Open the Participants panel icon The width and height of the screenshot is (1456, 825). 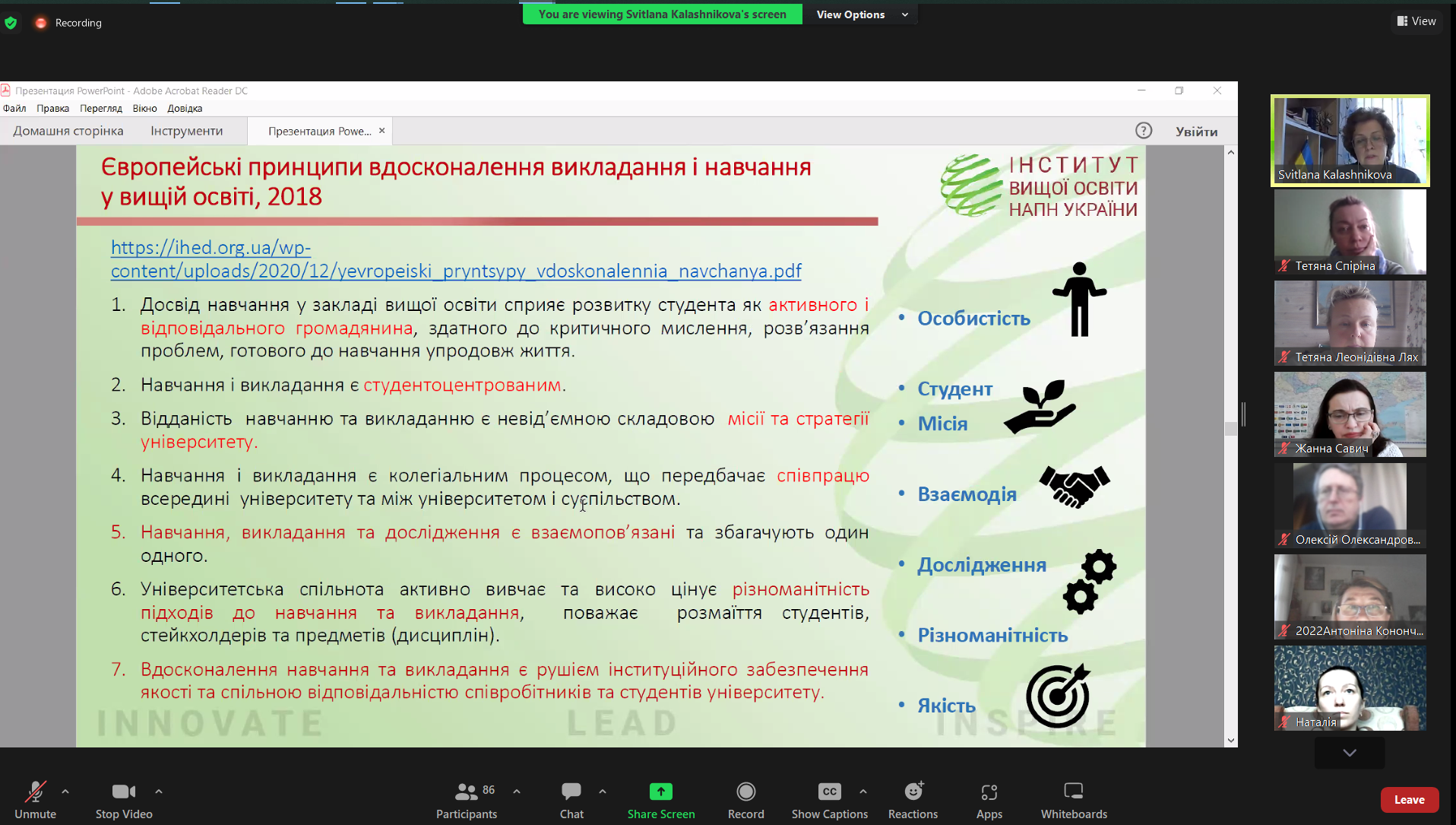[466, 792]
